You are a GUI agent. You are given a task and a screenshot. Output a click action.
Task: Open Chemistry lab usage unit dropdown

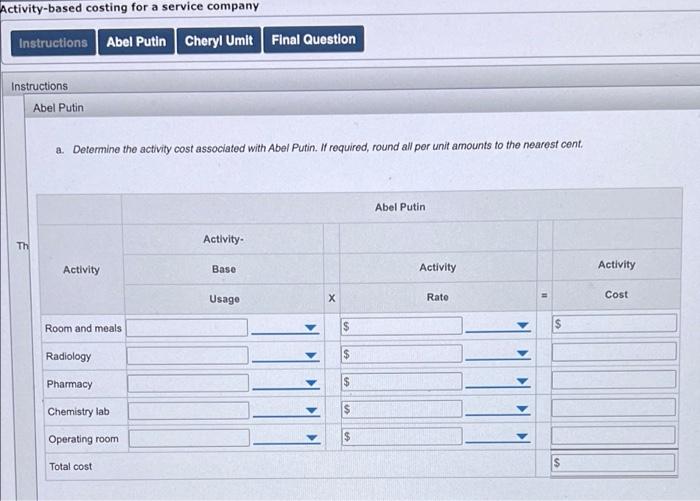tap(287, 411)
